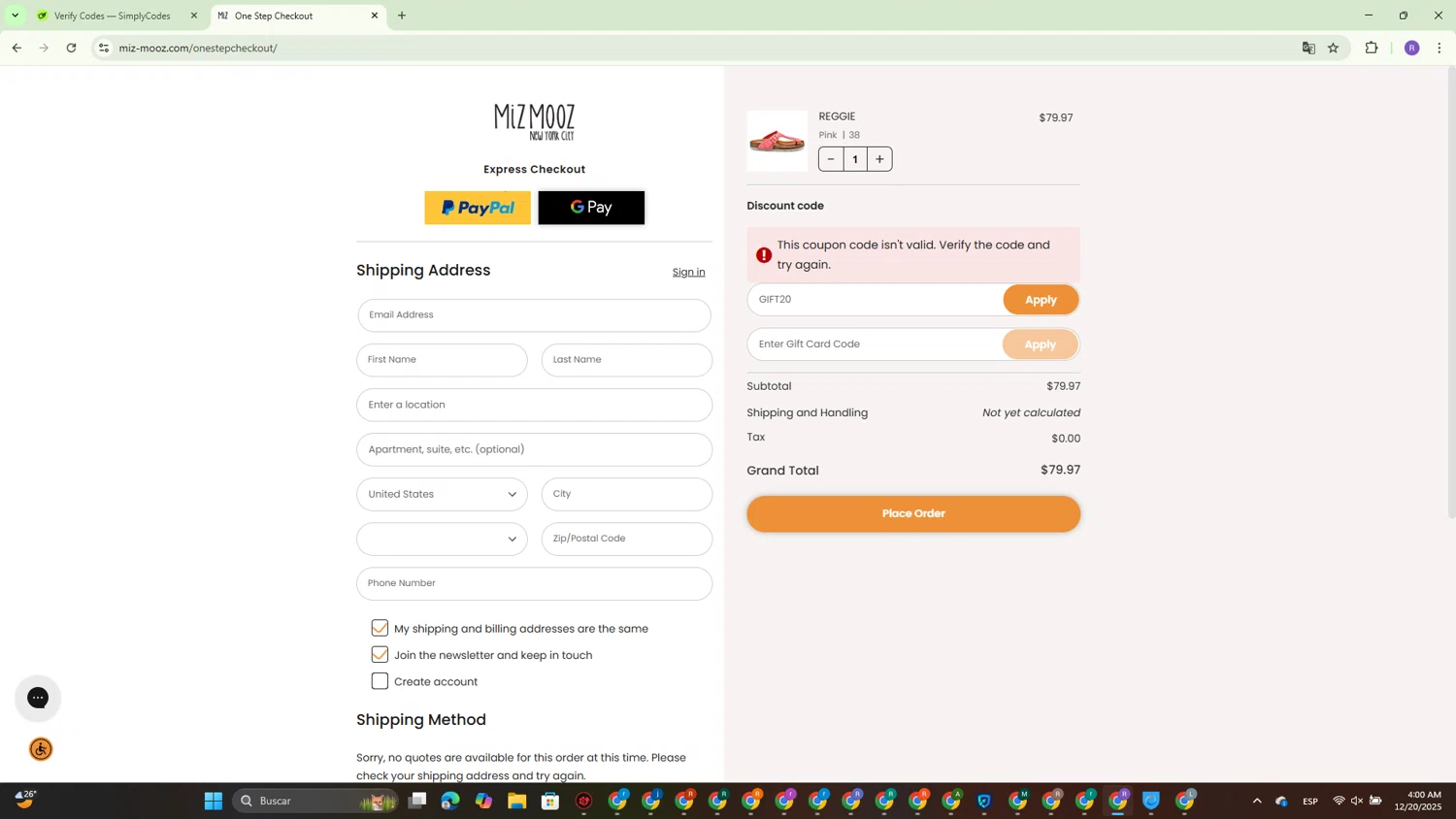The width and height of the screenshot is (1456, 819).
Task: Translate this page icon
Action: point(1308,48)
